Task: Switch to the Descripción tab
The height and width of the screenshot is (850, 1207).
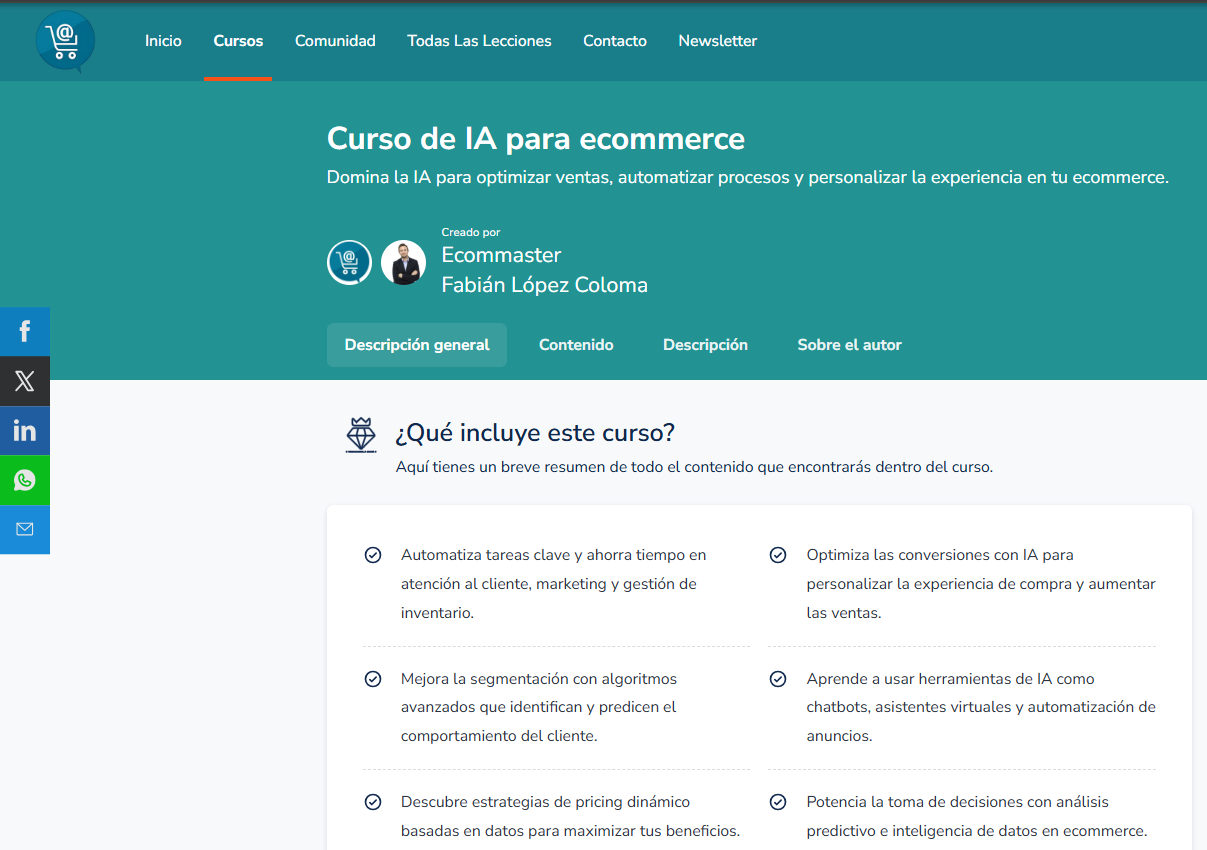Action: point(705,345)
